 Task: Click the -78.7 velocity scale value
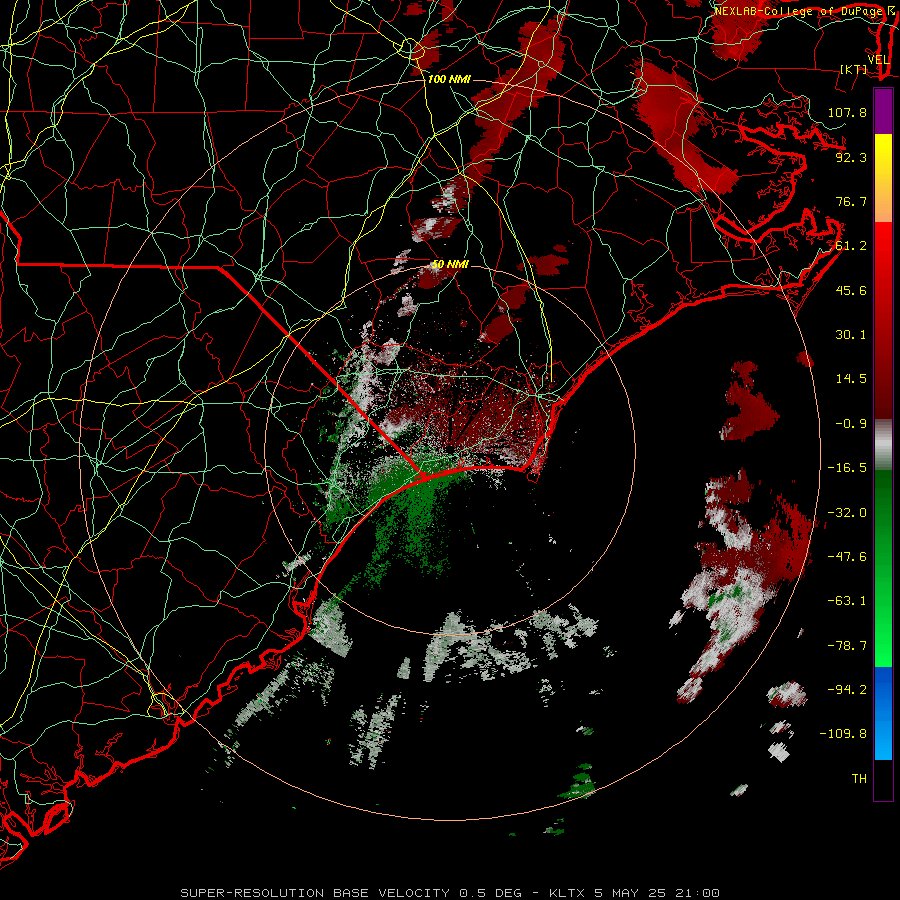pos(847,646)
